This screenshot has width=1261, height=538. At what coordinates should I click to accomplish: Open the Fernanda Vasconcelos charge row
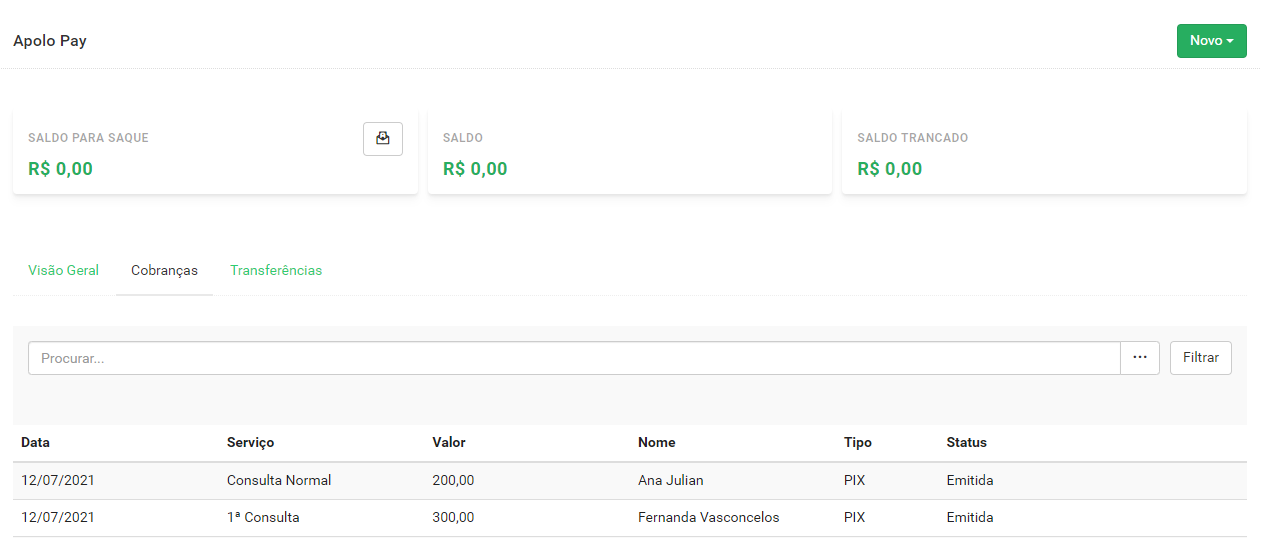tap(630, 518)
